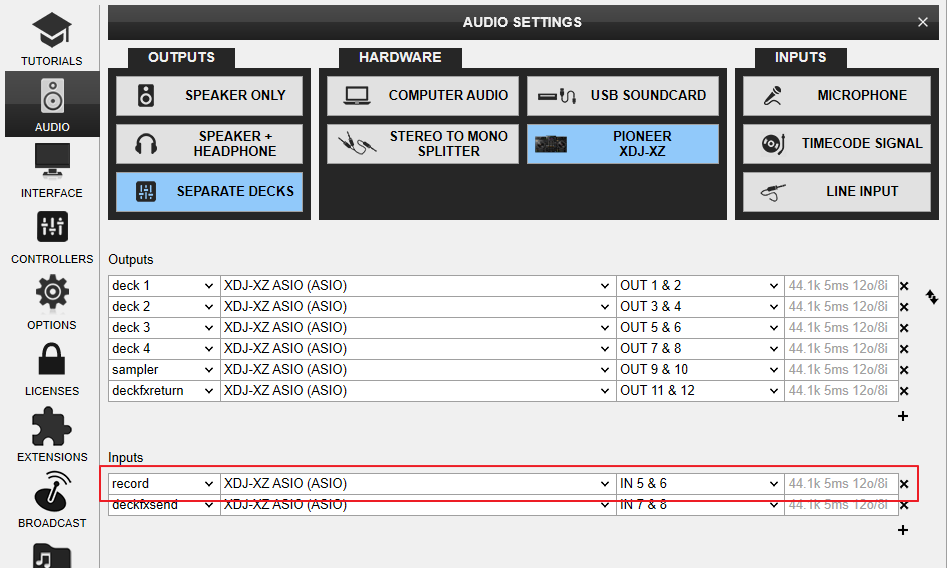Enable Speaker + Headphone output
Viewport: 947px width, 568px height.
click(209, 144)
